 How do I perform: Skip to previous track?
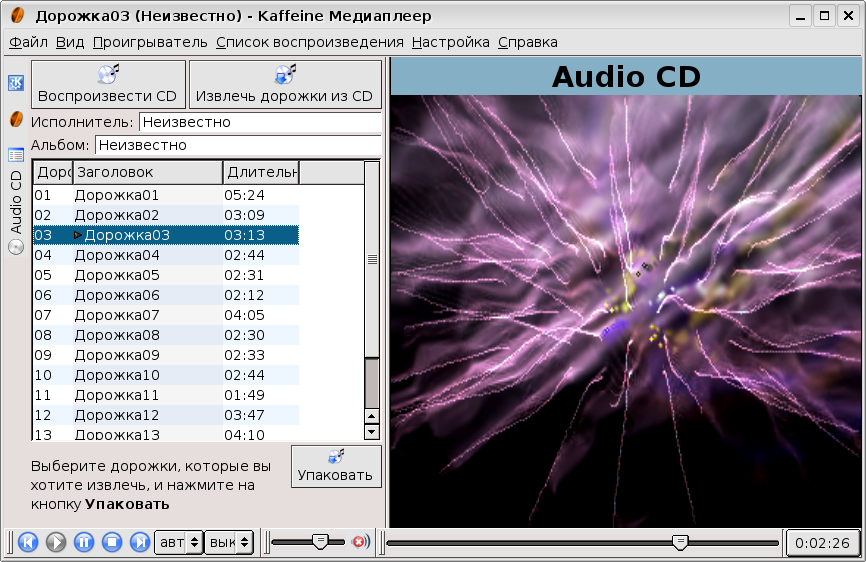(28, 542)
